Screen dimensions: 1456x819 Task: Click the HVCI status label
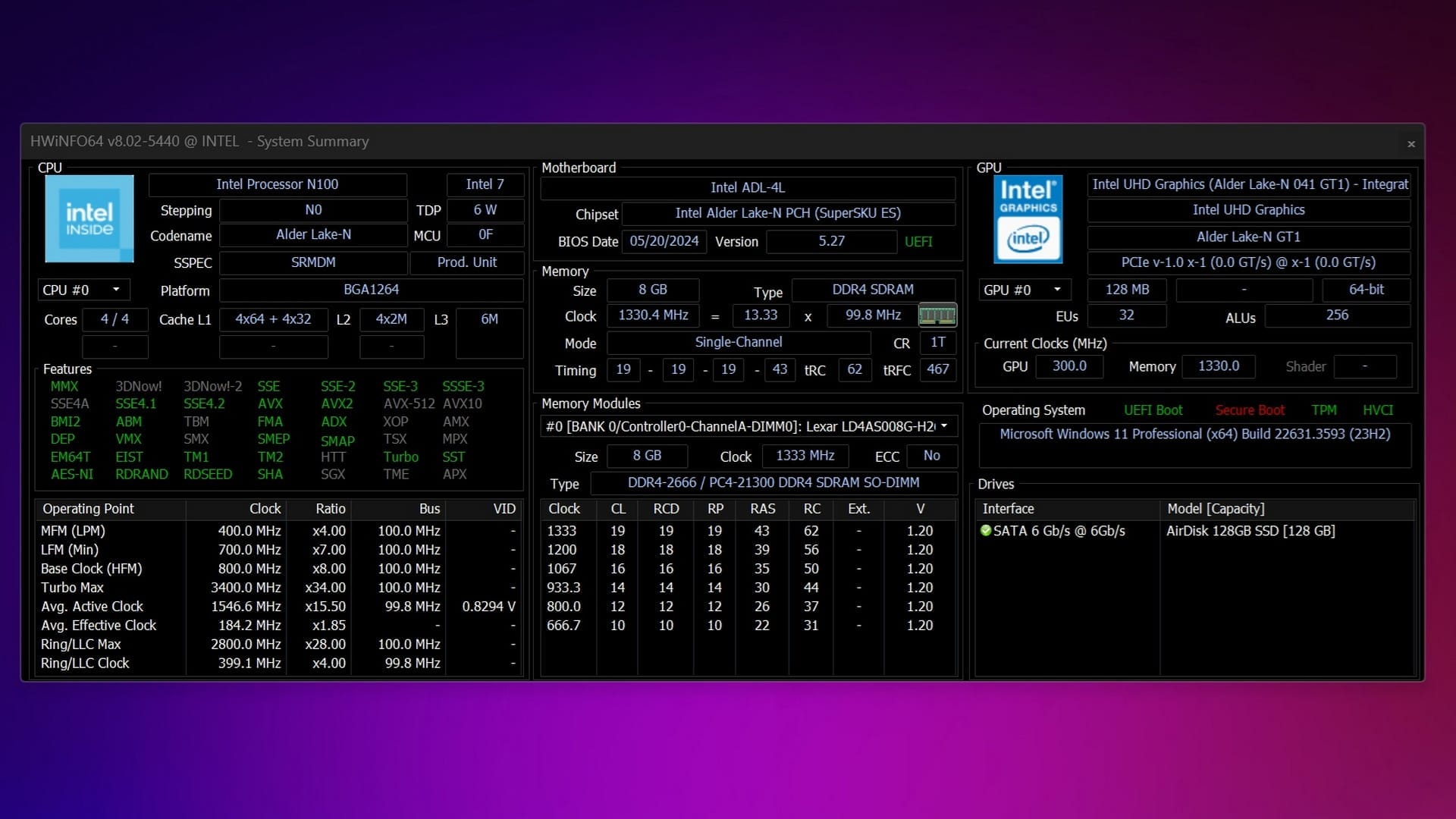pyautogui.click(x=1378, y=410)
